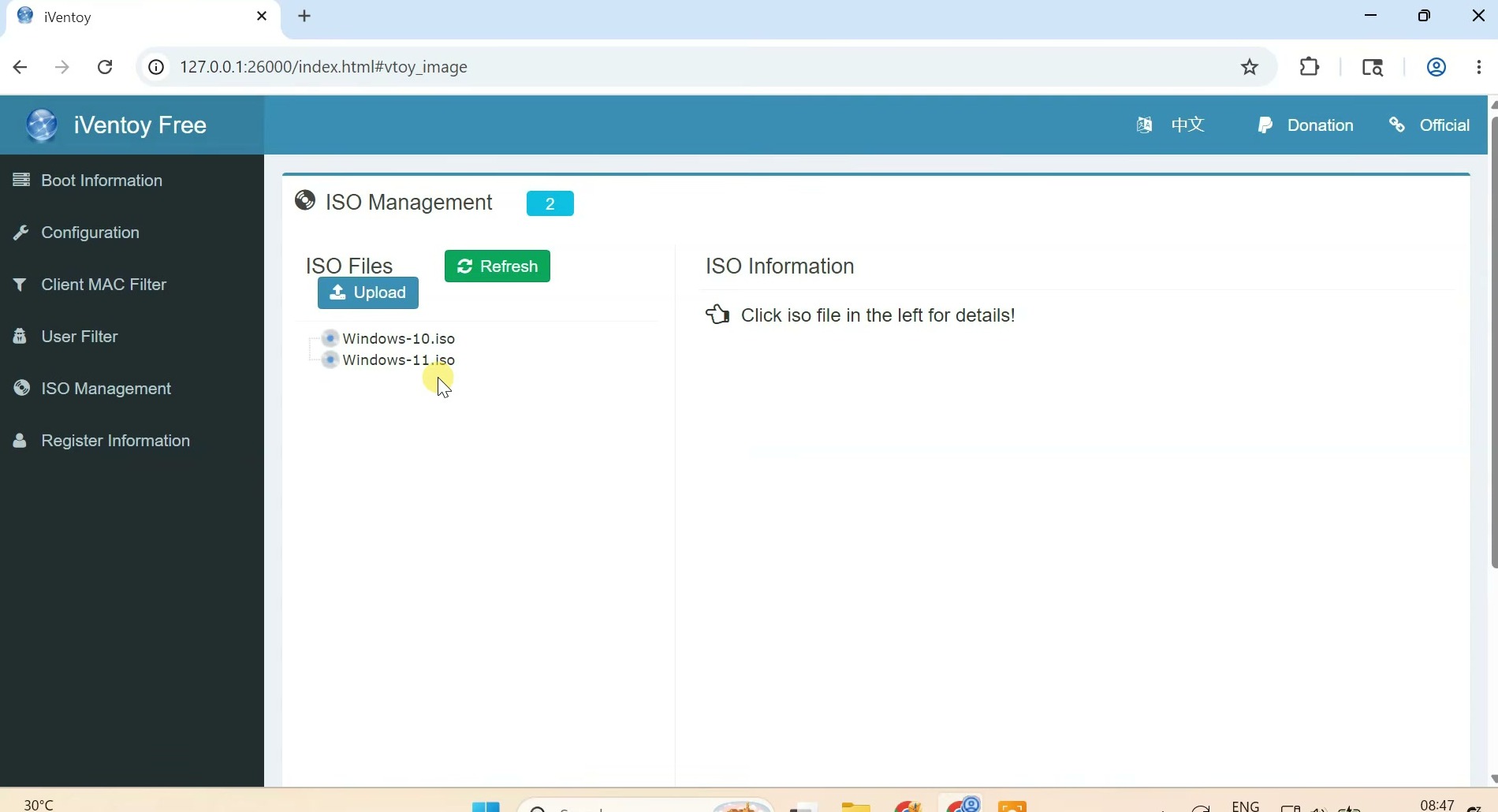The width and height of the screenshot is (1498, 812).
Task: Select the iVentoy browser tab
Action: [142, 18]
